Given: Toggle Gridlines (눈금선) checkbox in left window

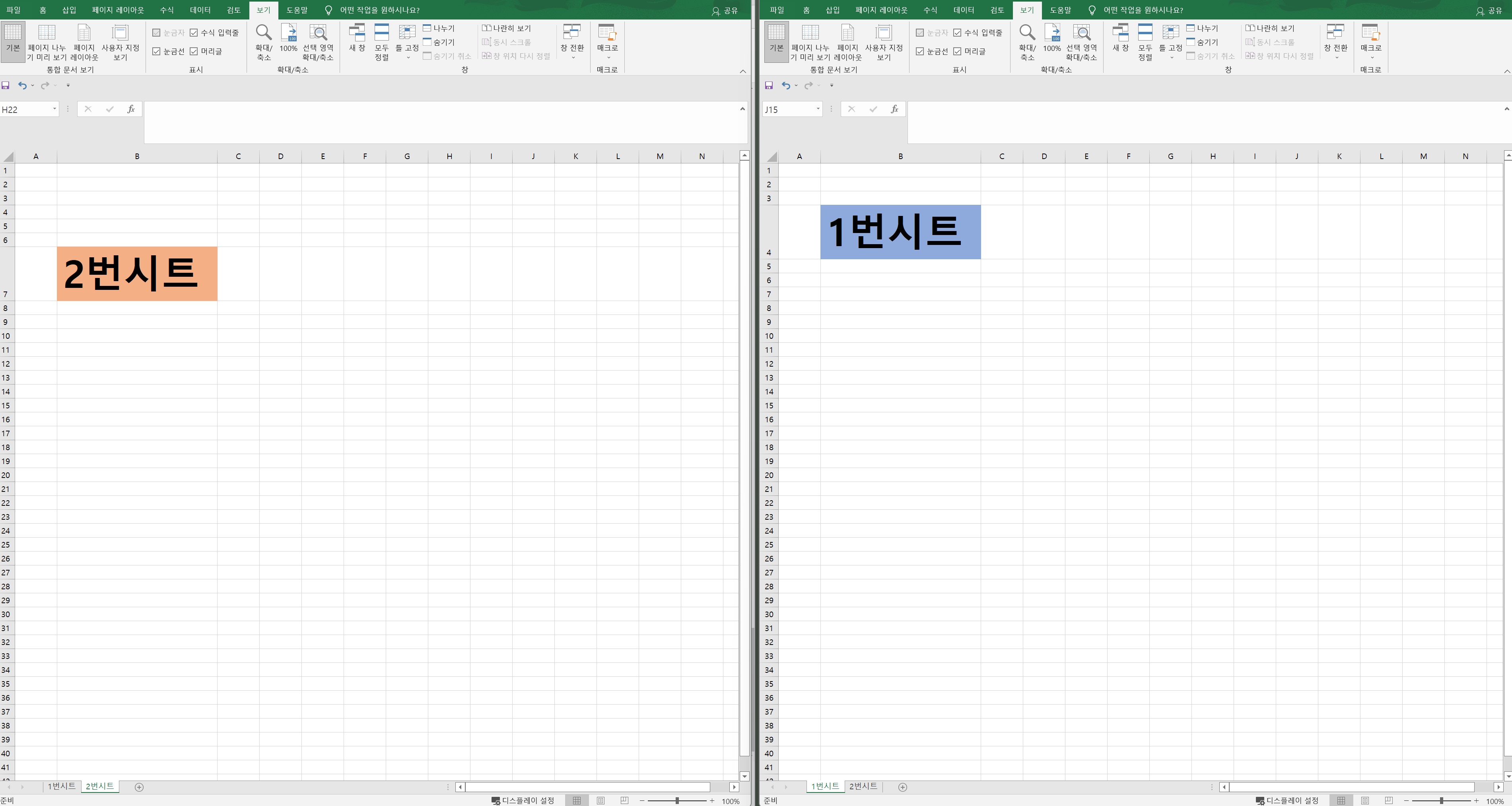Looking at the screenshot, I should point(157,52).
